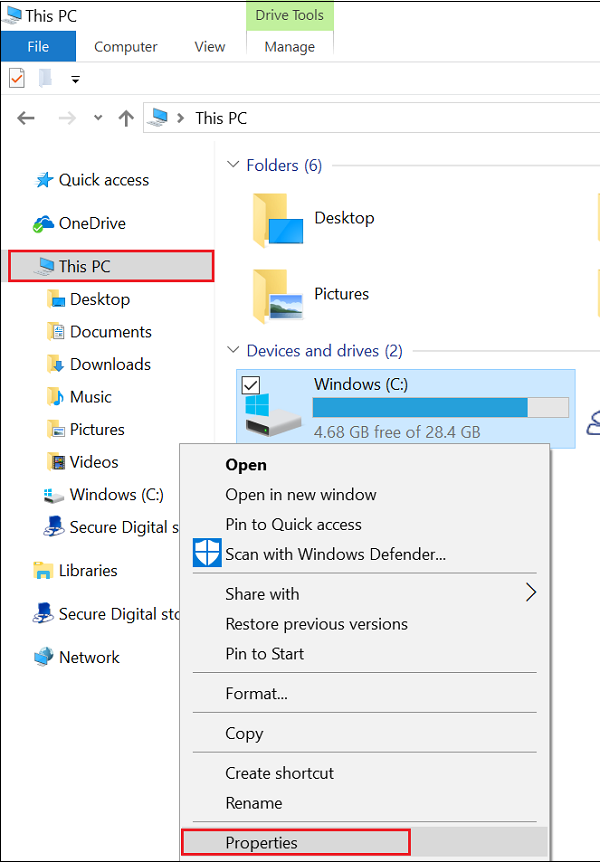Select Format... in the context menu
Screen dimensions: 600x862
(256, 693)
